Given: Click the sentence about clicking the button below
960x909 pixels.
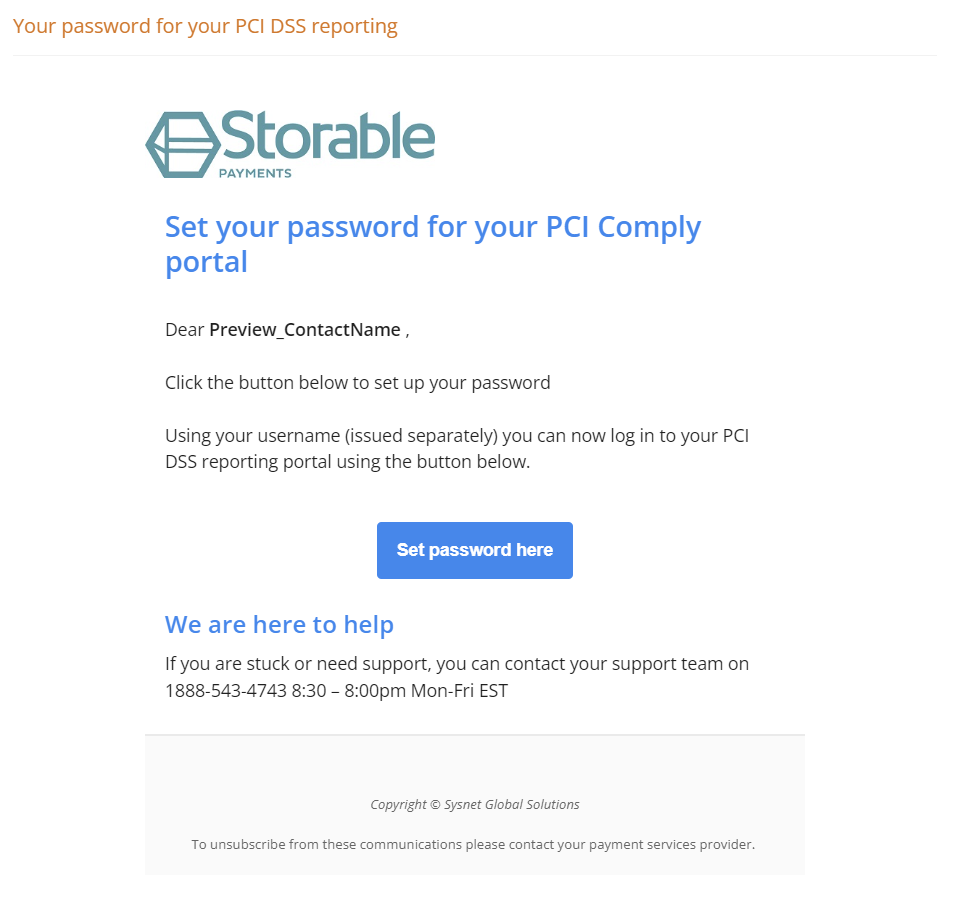Looking at the screenshot, I should pyautogui.click(x=358, y=383).
